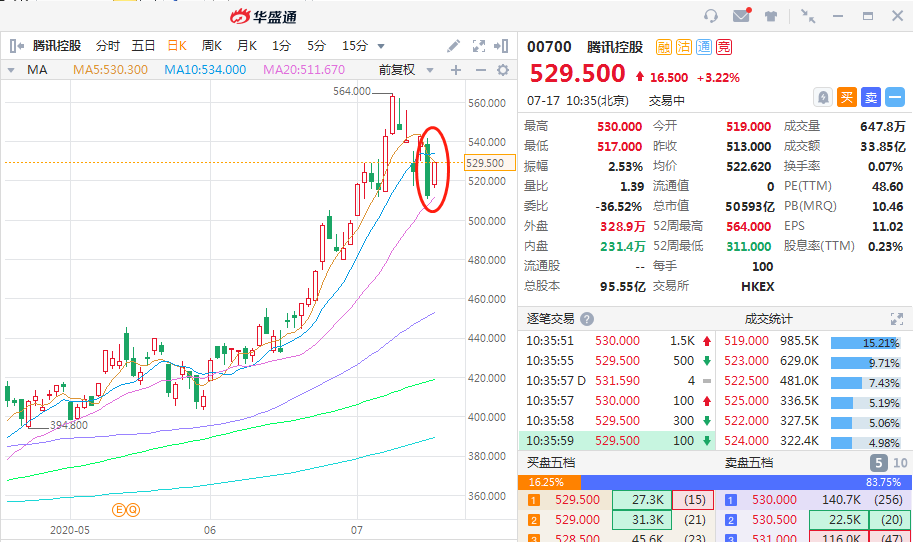Screen dimensions: 913x542
Task: Click the 逐笔交易 section header
Action: coord(550,319)
